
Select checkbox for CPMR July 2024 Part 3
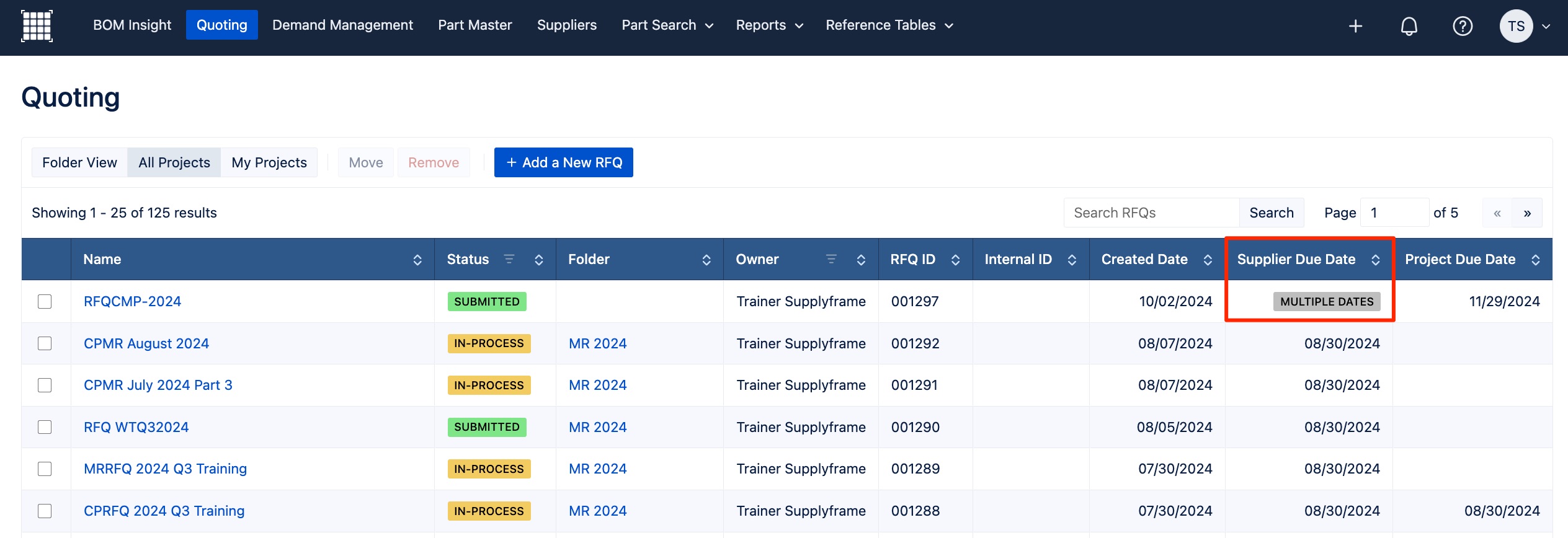(x=45, y=385)
